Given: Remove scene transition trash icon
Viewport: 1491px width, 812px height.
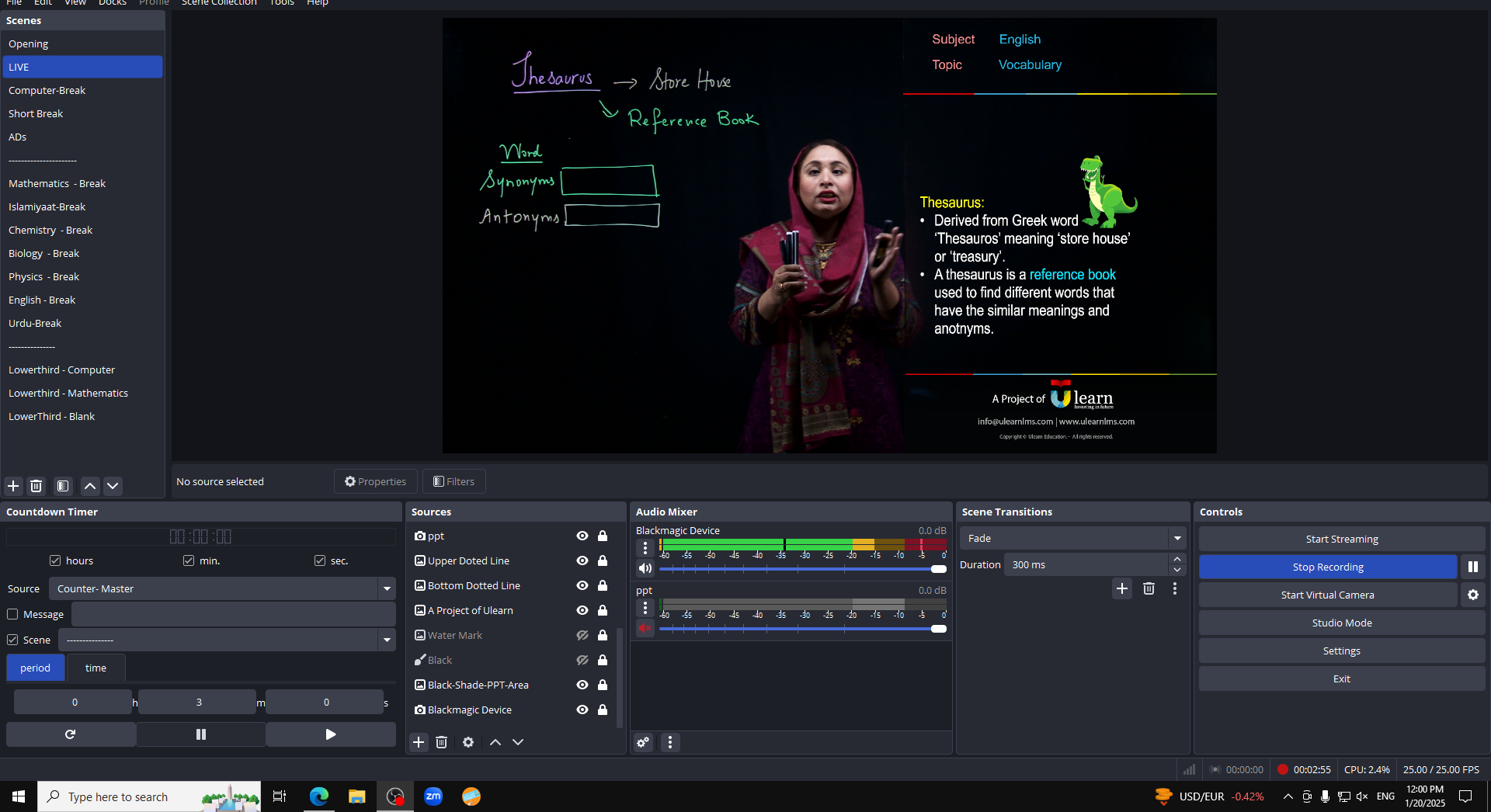Looking at the screenshot, I should coord(1149,588).
